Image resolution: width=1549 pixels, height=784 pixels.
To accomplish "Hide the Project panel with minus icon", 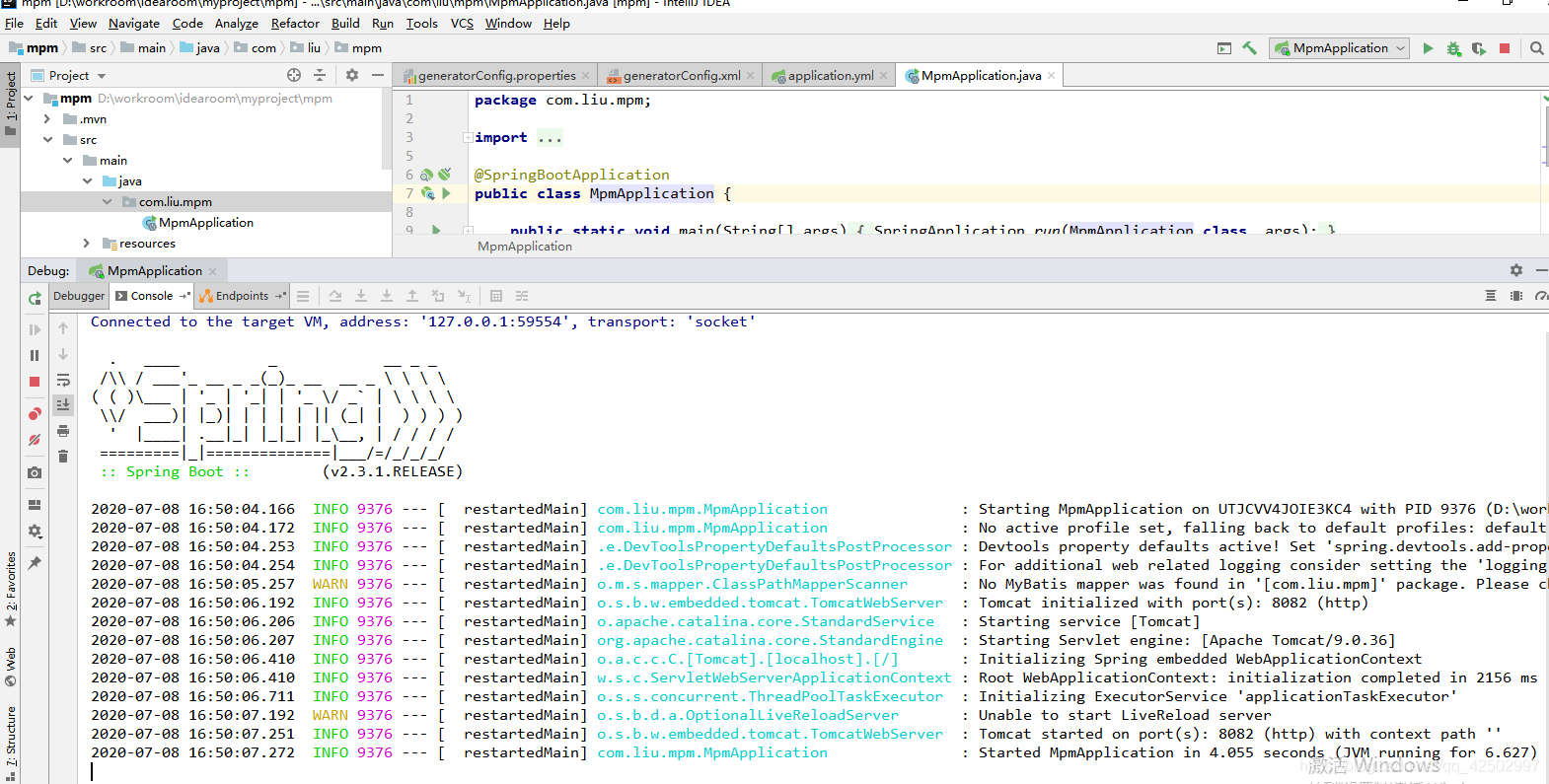I will (x=377, y=75).
